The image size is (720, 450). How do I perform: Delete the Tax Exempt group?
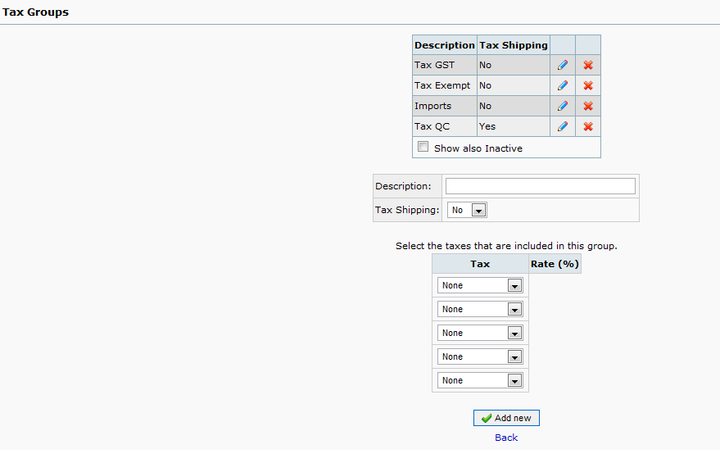[588, 86]
